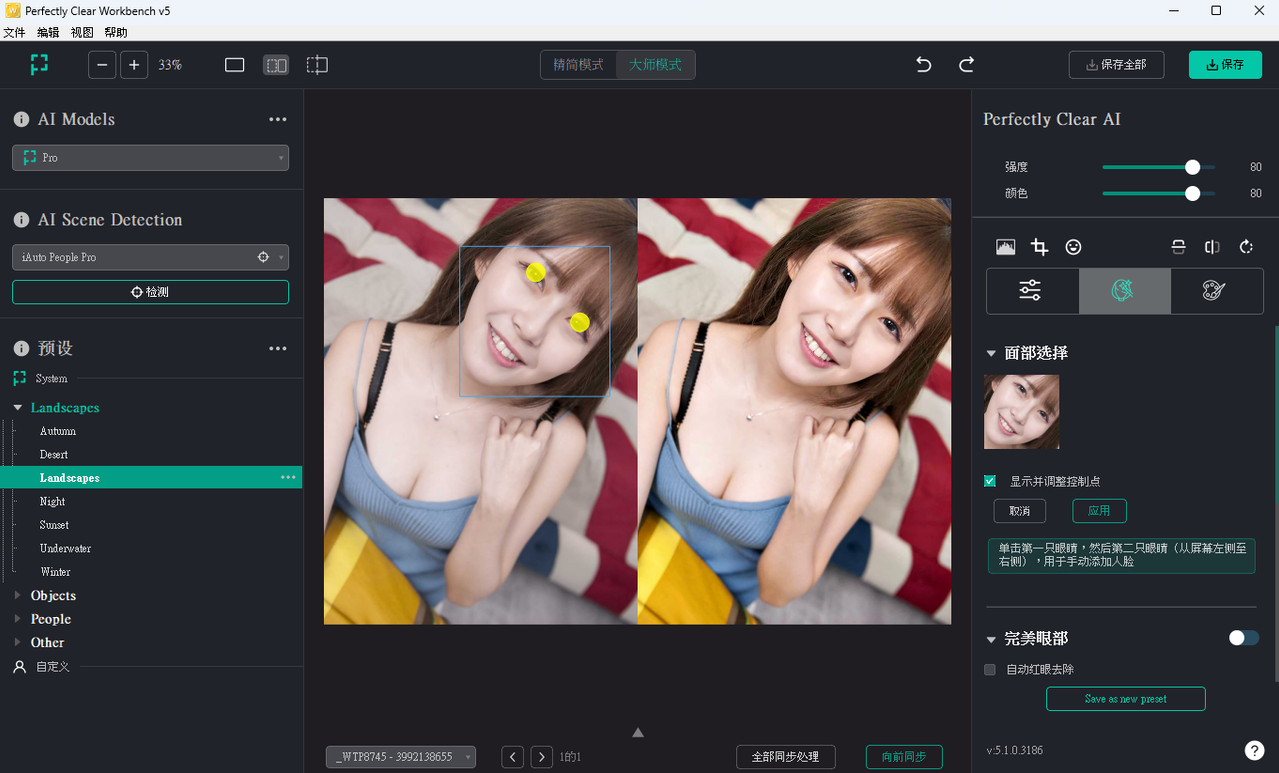Click the 检测 detect button
Image resolution: width=1279 pixels, height=773 pixels.
[x=150, y=292]
